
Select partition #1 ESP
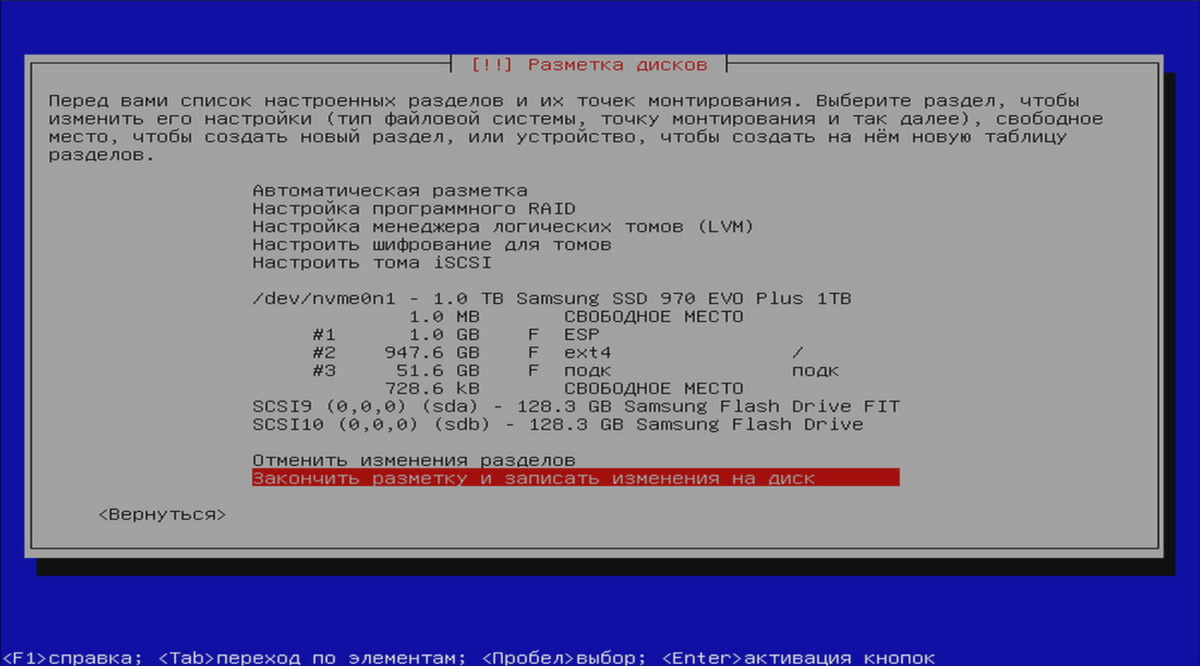576,334
